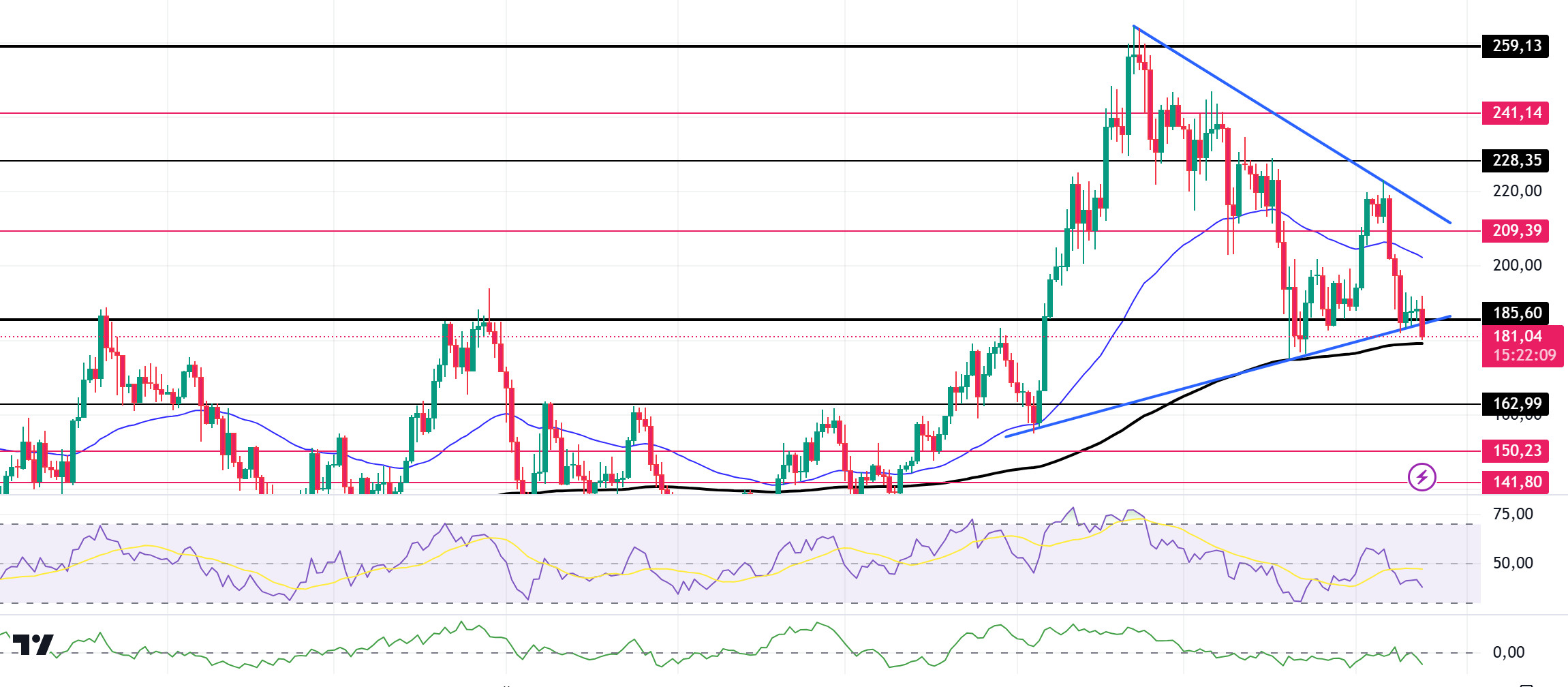The image size is (1568, 687).
Task: Select the 241,14 price label
Action: pos(1516,113)
